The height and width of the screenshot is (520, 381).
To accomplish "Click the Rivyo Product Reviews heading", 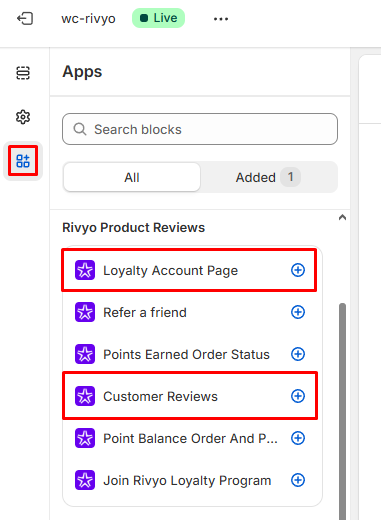I will [x=133, y=228].
